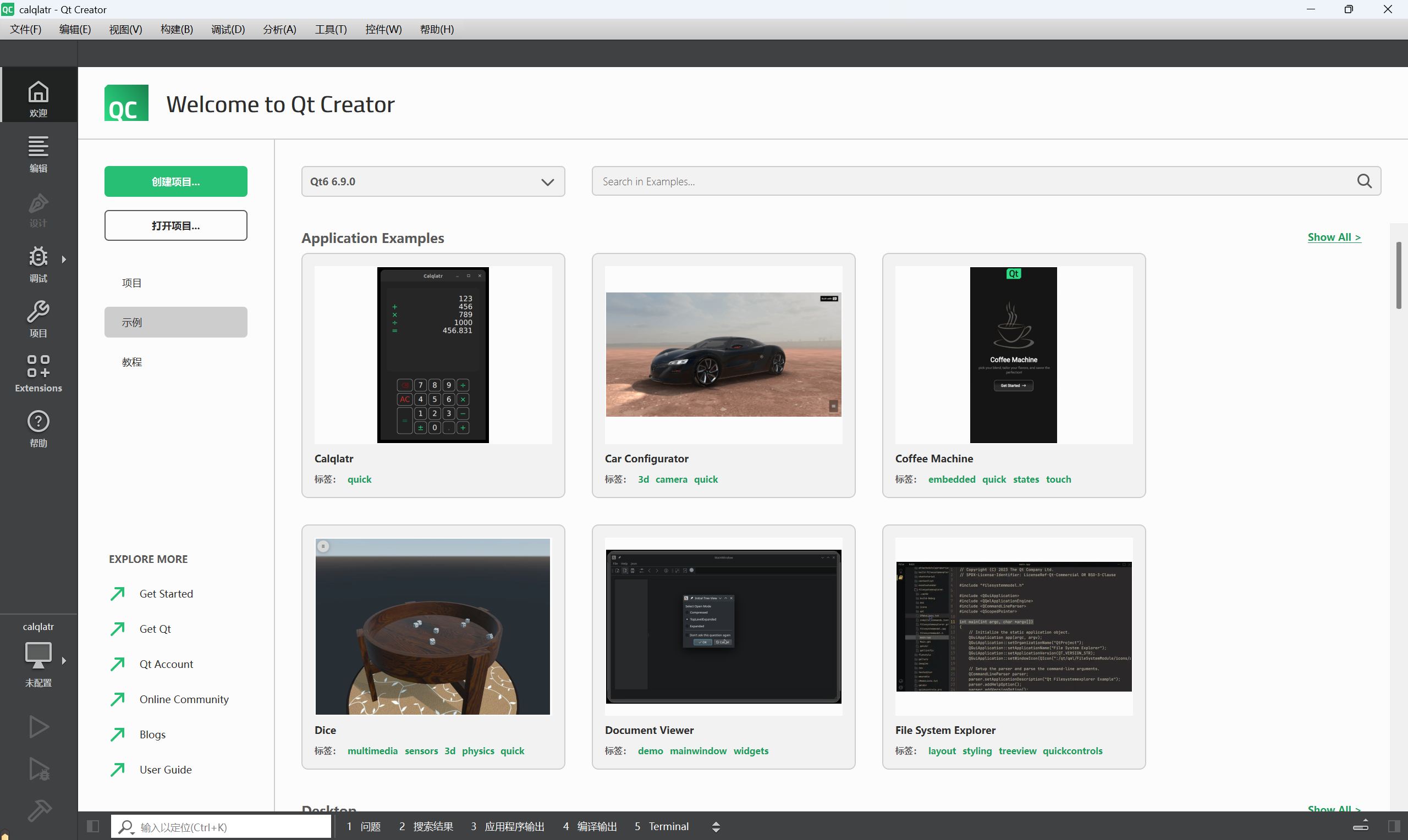Open the Welcome (欢迎) mode

38,96
